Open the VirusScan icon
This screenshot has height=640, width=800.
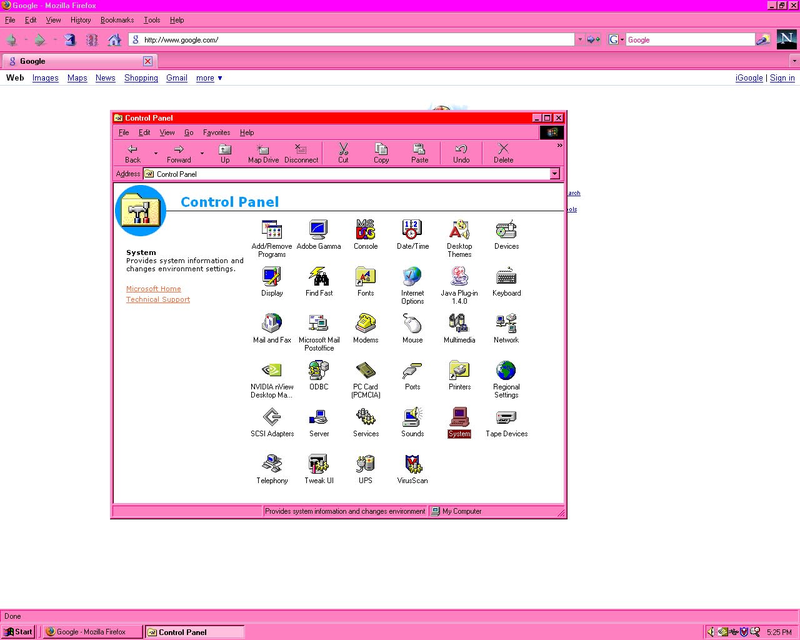pyautogui.click(x=412, y=470)
